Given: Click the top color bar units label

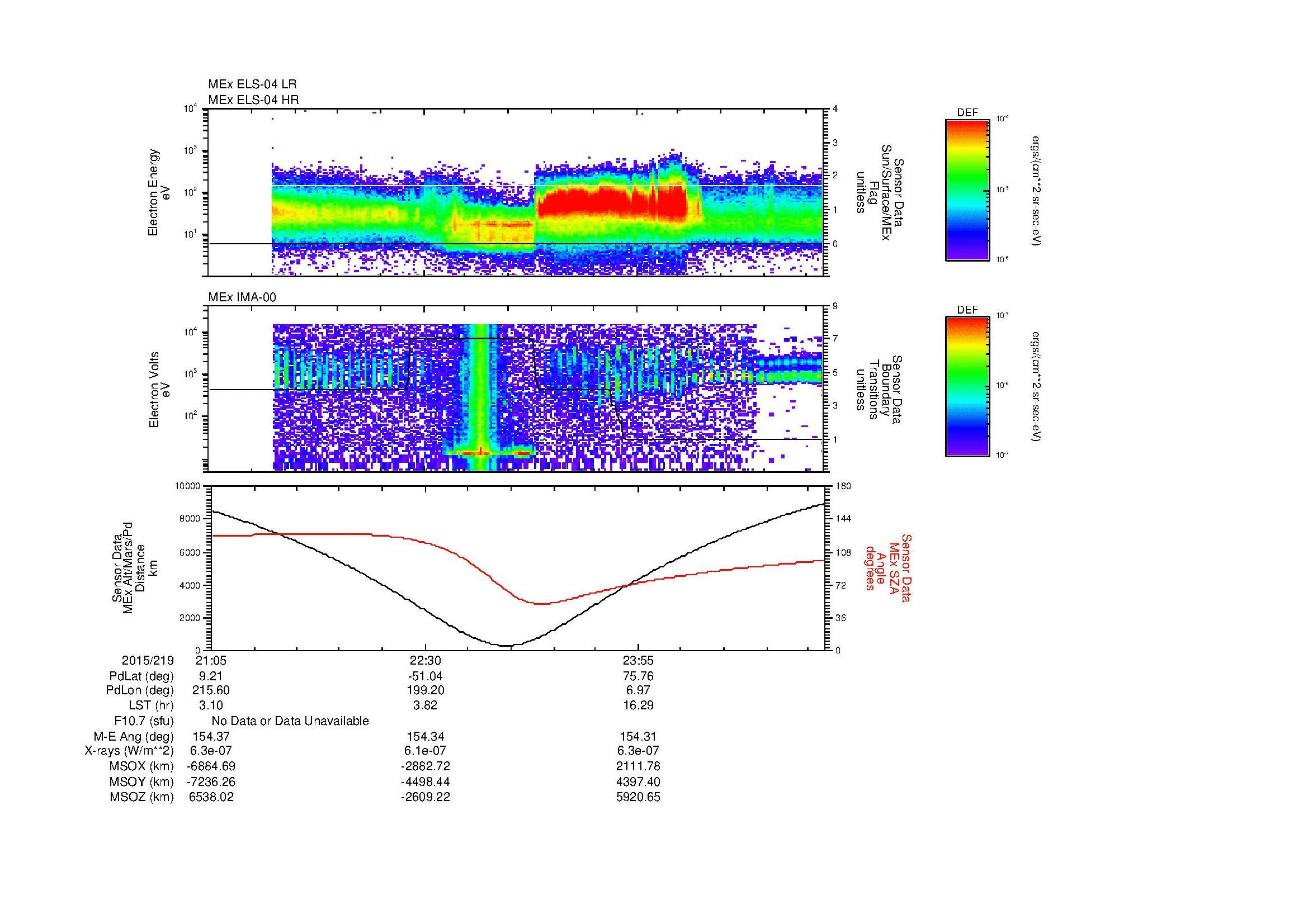Looking at the screenshot, I should 1036,190.
